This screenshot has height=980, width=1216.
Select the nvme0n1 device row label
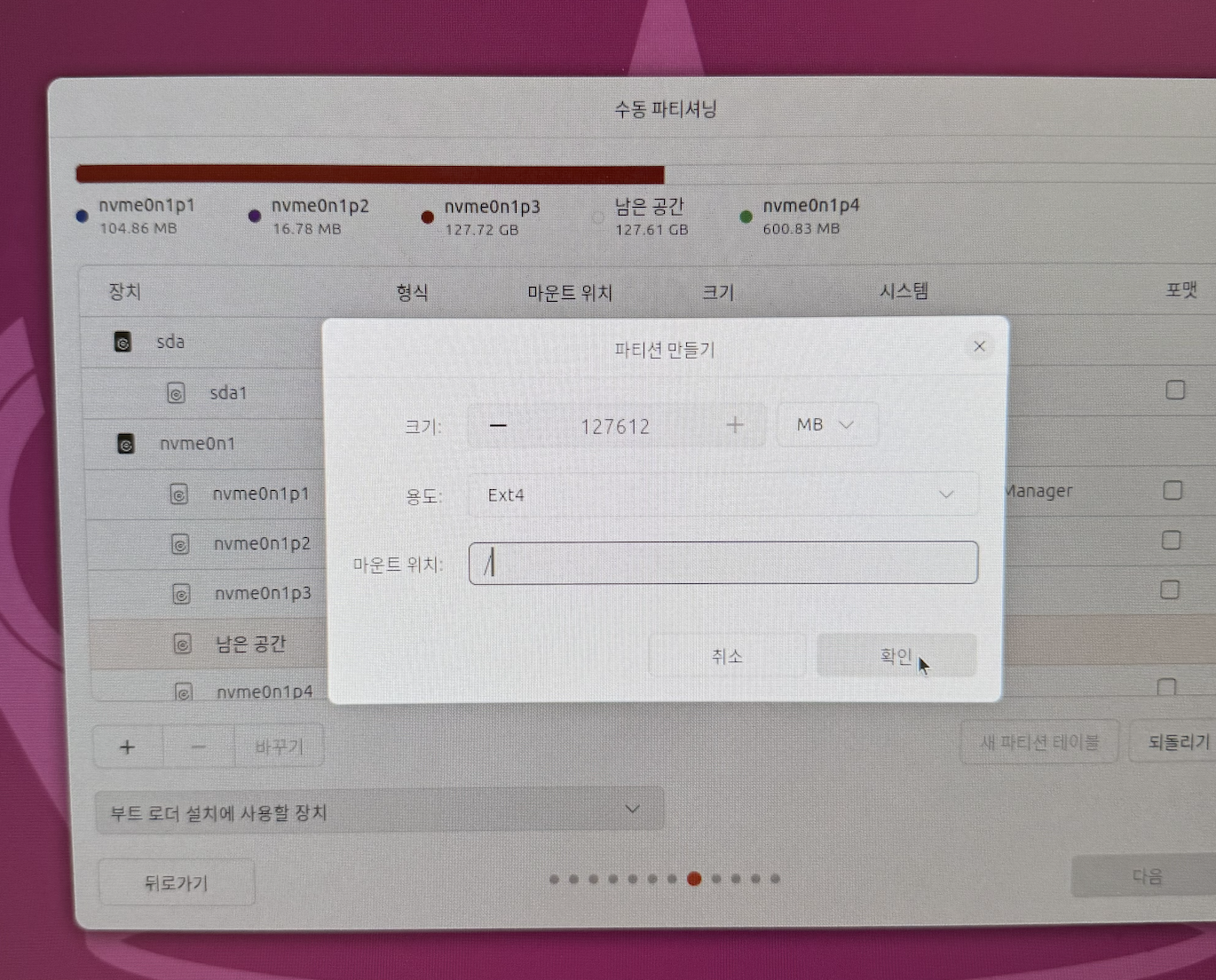tap(197, 443)
